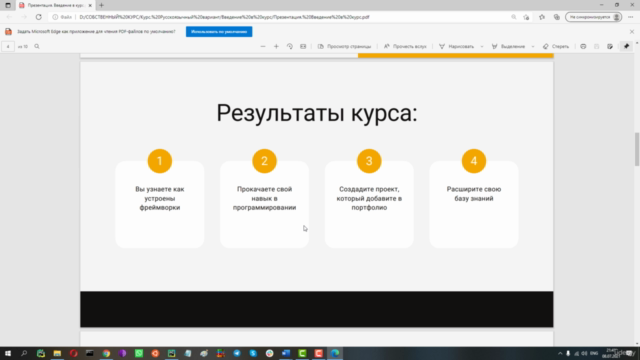Open Не синхронизируется profile button
Viewport: 640px width, 360px height.
pos(593,17)
